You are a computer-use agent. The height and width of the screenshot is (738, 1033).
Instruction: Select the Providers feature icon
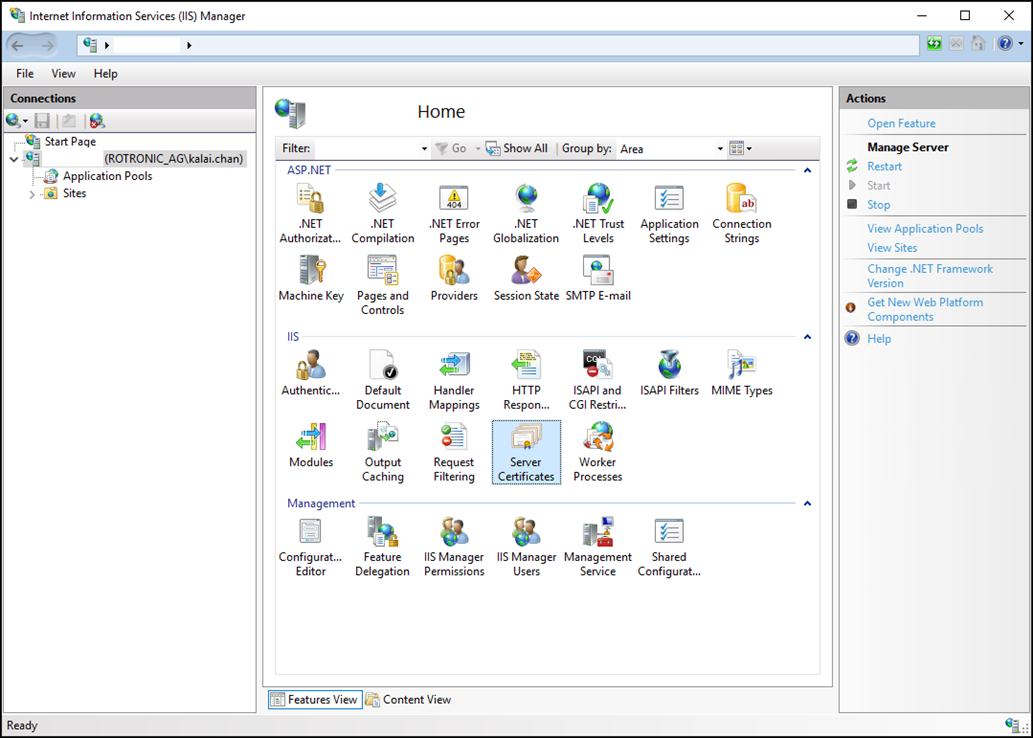click(x=454, y=279)
